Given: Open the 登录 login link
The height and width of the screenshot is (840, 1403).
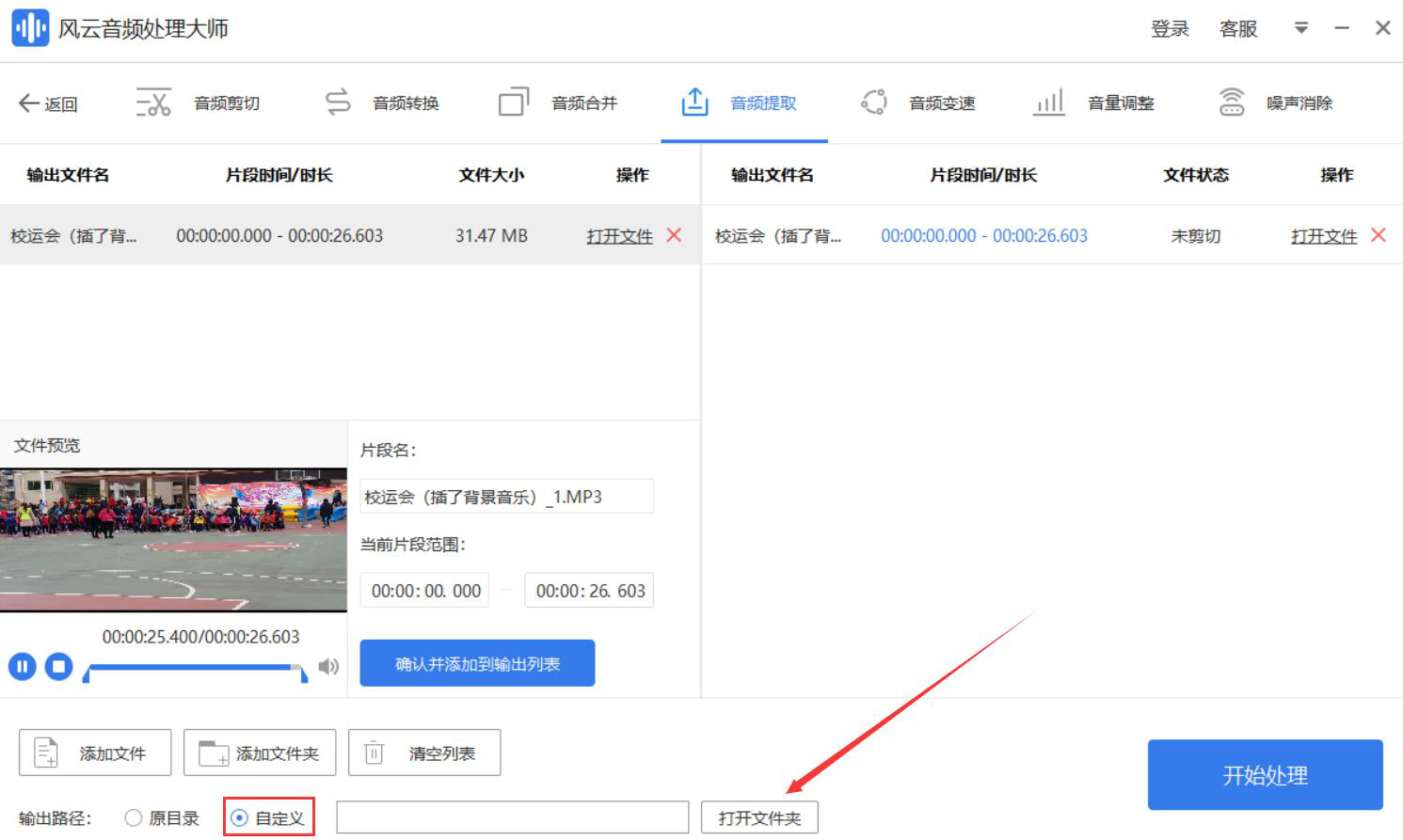Looking at the screenshot, I should (1170, 29).
